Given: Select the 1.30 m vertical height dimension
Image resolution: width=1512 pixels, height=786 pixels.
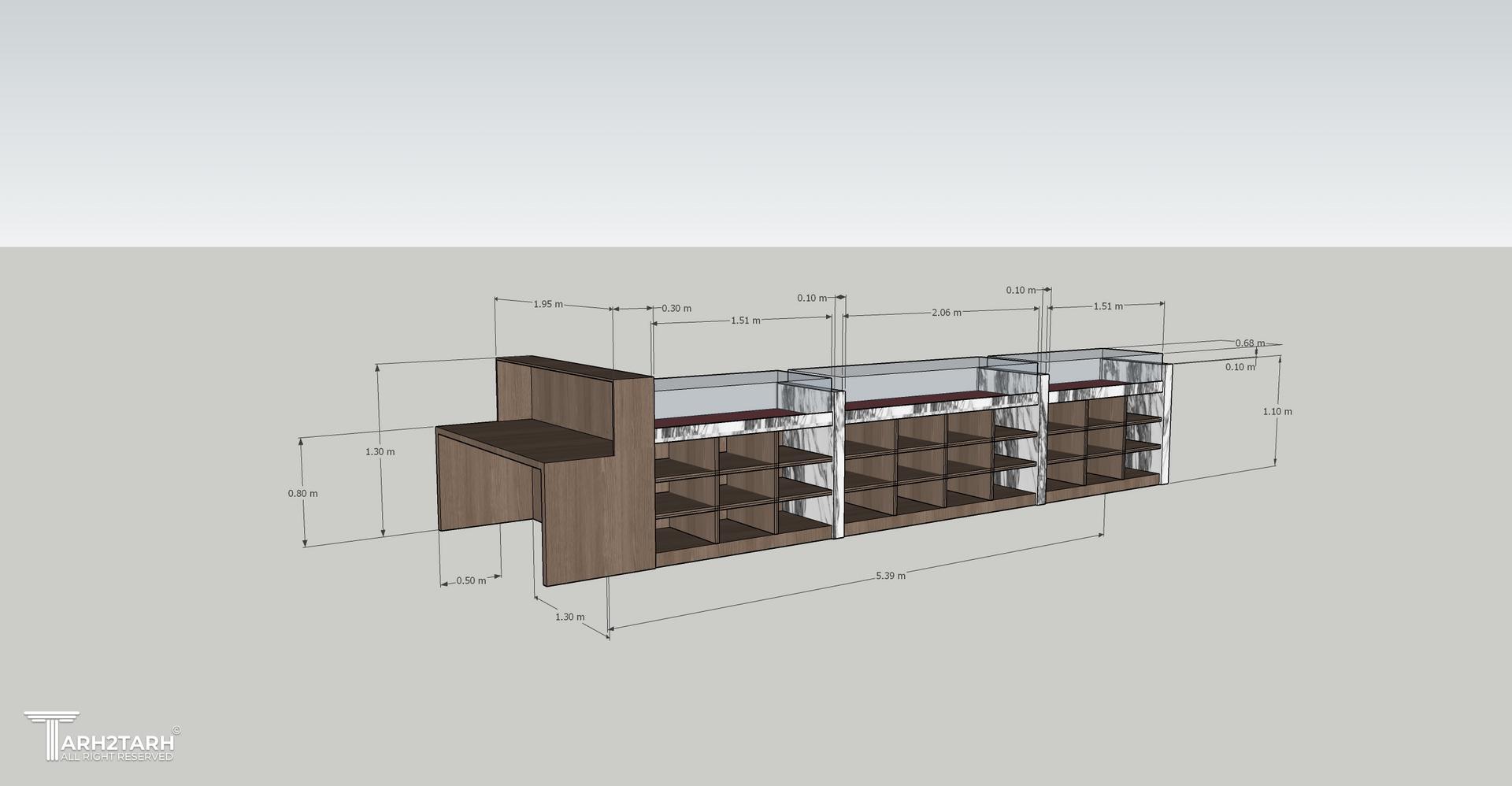Looking at the screenshot, I should pyautogui.click(x=380, y=452).
